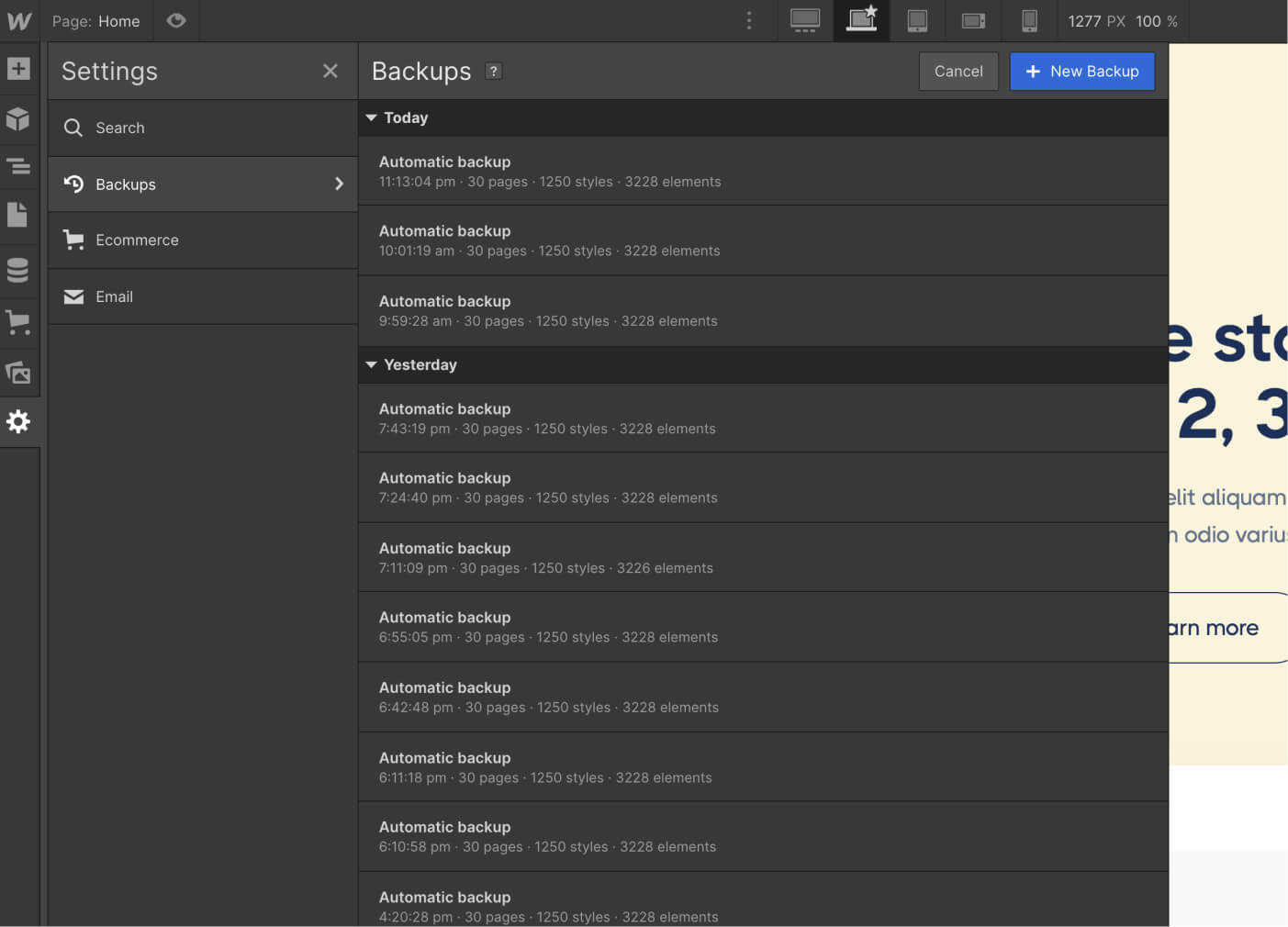Create a New Backup
This screenshot has height=927, width=1288.
point(1081,71)
